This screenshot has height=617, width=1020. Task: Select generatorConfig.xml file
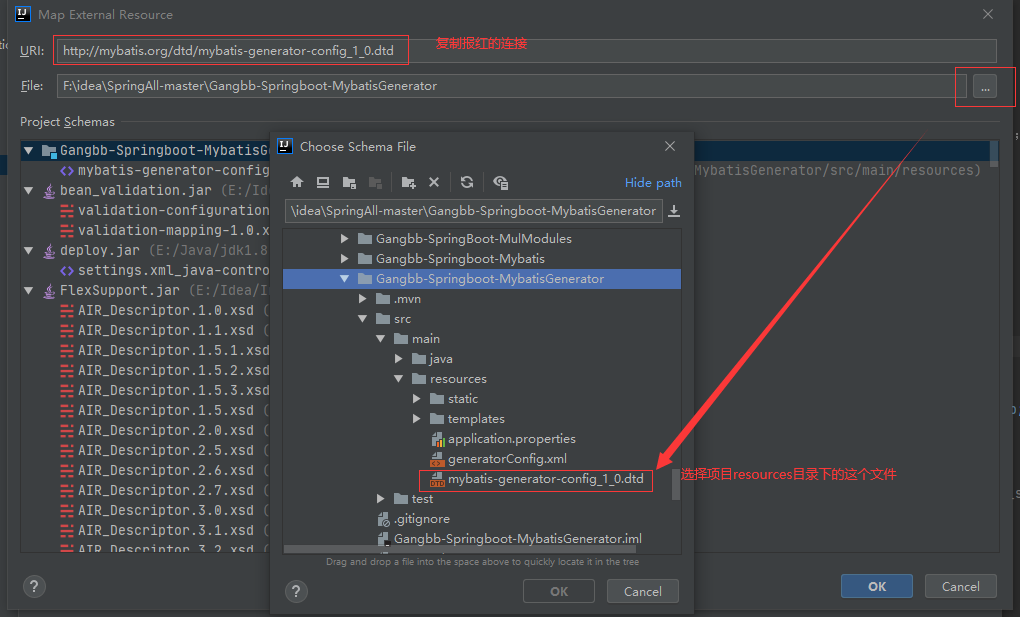click(x=498, y=459)
